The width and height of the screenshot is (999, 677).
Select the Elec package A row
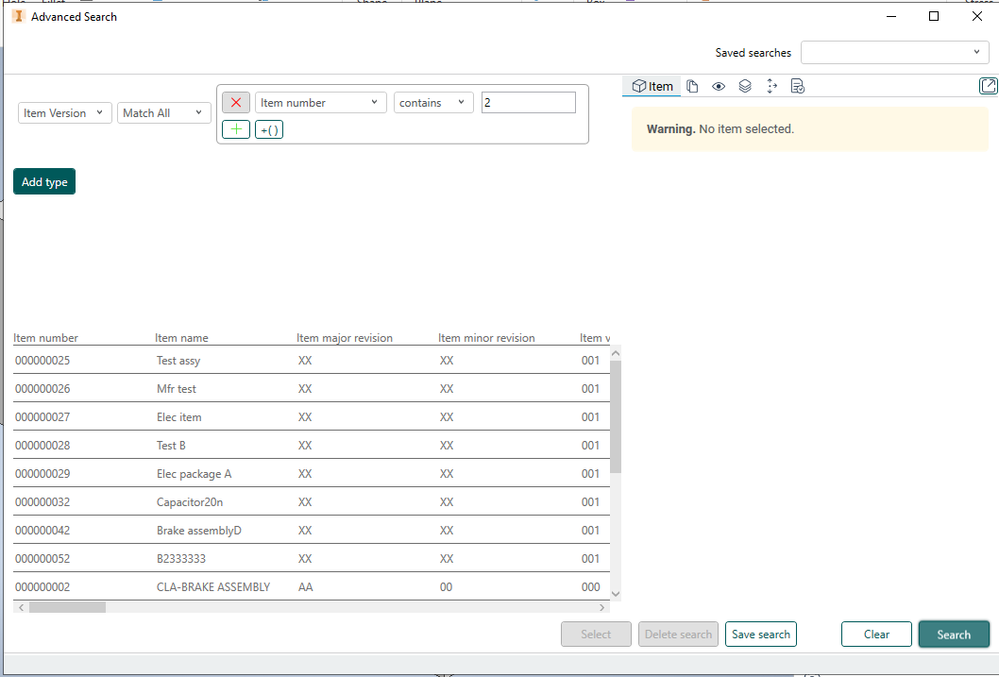(311, 474)
